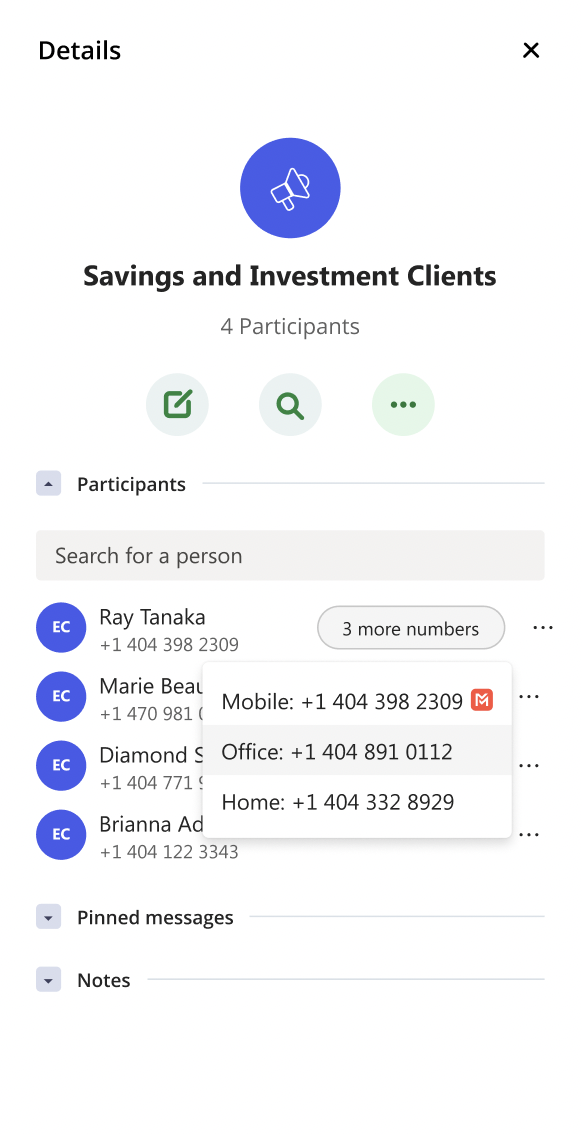Open options menu for Ray Tanaka
This screenshot has height=1134, width=582.
[543, 627]
